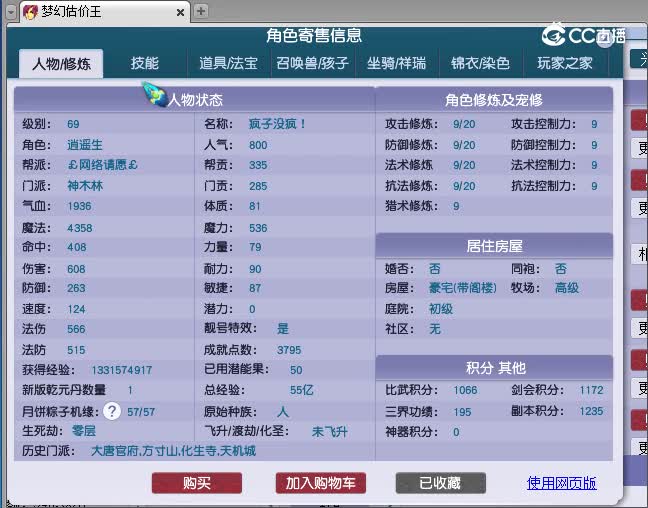Click the 猎术修炼 value 9
The height and width of the screenshot is (508, 648).
tap(456, 206)
